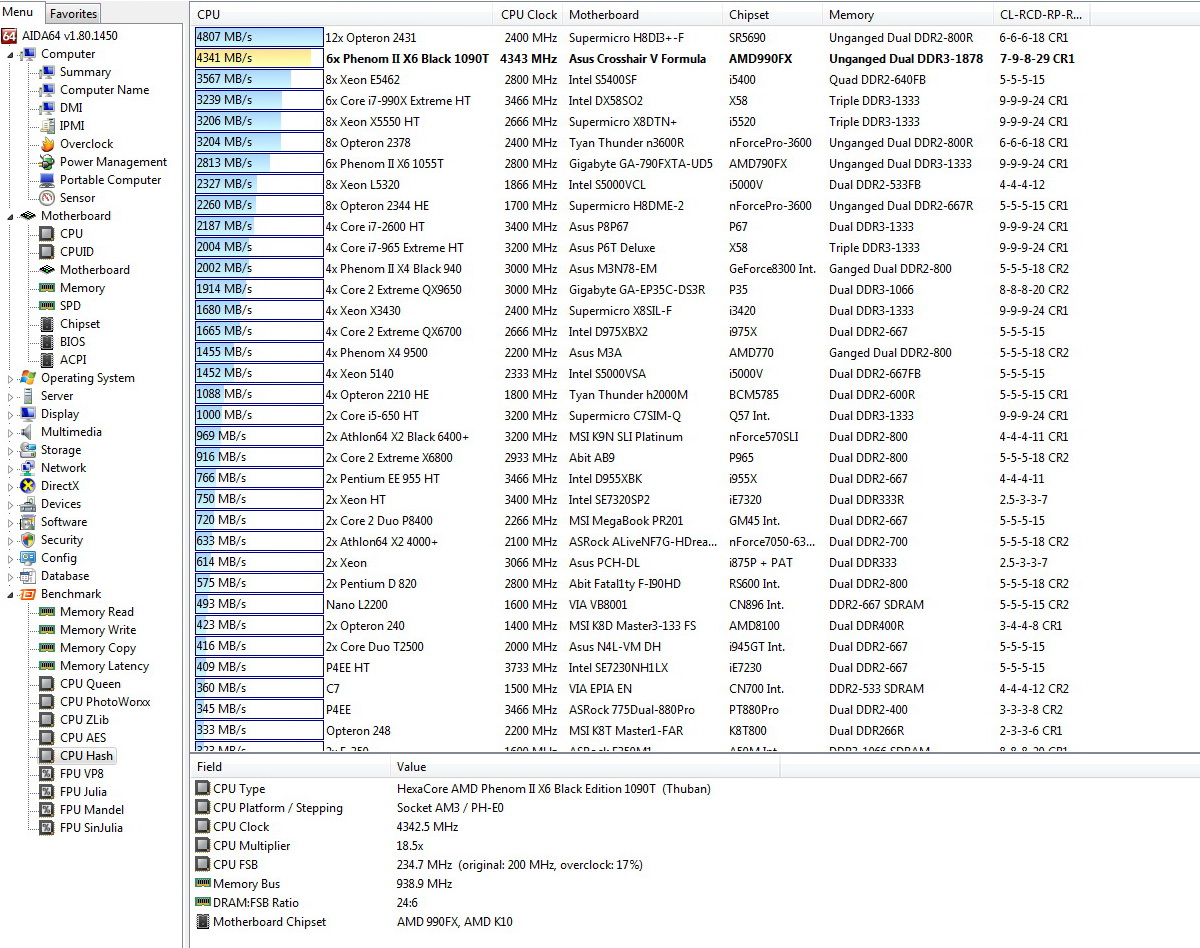Select the CPU Queen benchmark icon
The image size is (1200, 948).
point(47,684)
